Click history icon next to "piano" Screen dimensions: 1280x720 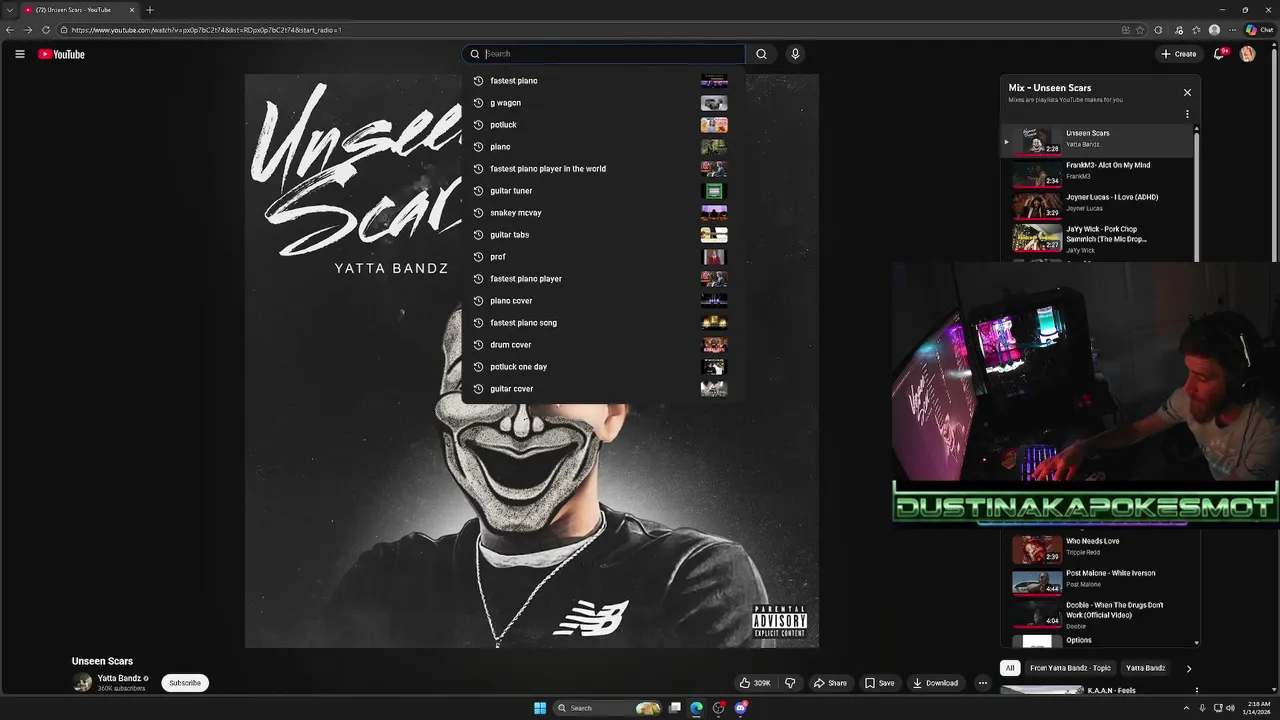478,147
